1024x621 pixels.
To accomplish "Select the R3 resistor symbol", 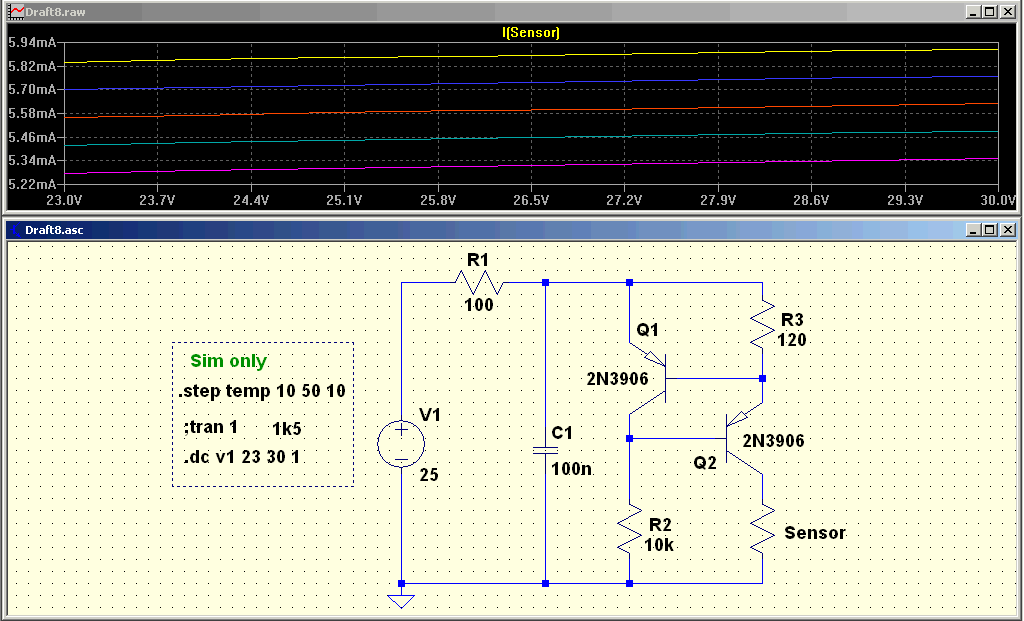I will 762,325.
